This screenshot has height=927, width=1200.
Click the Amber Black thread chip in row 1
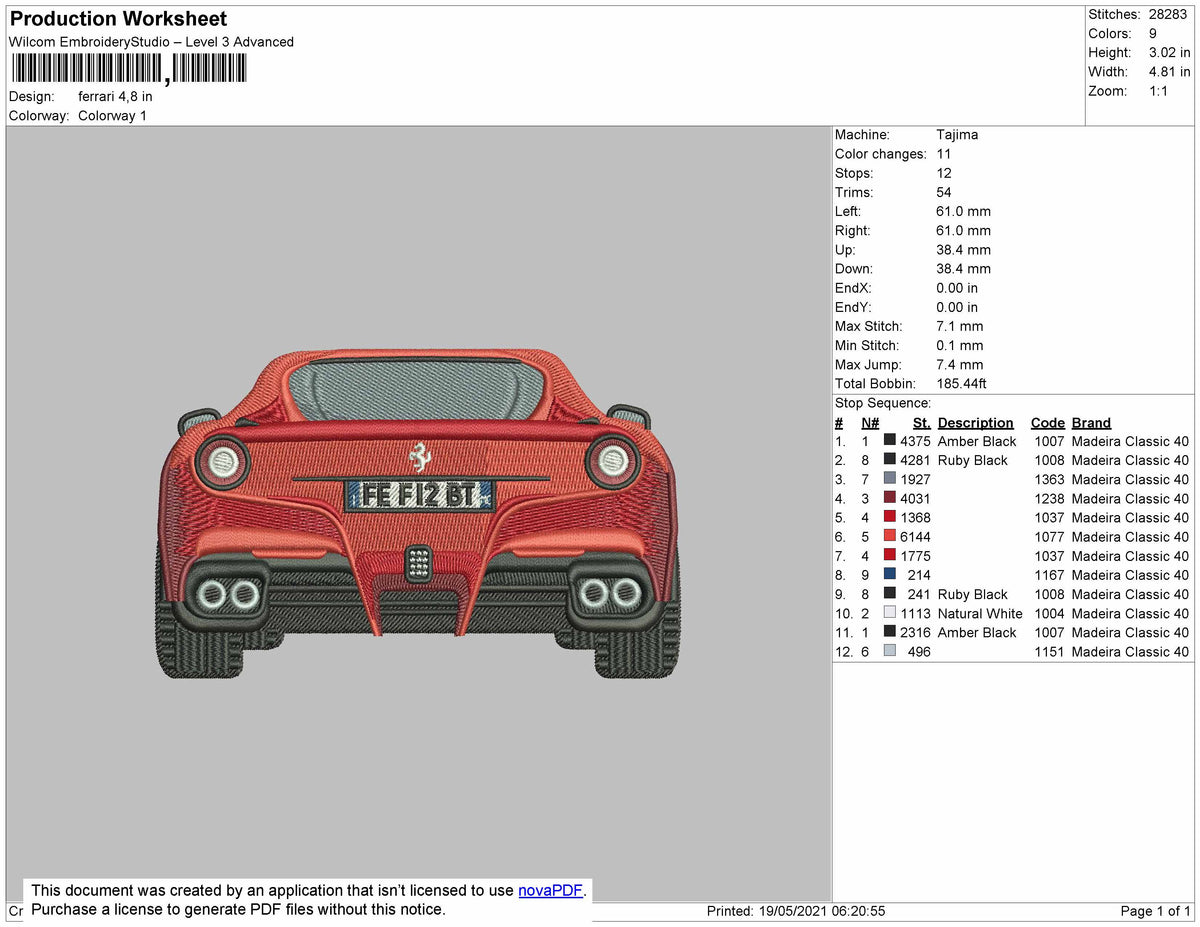point(888,441)
